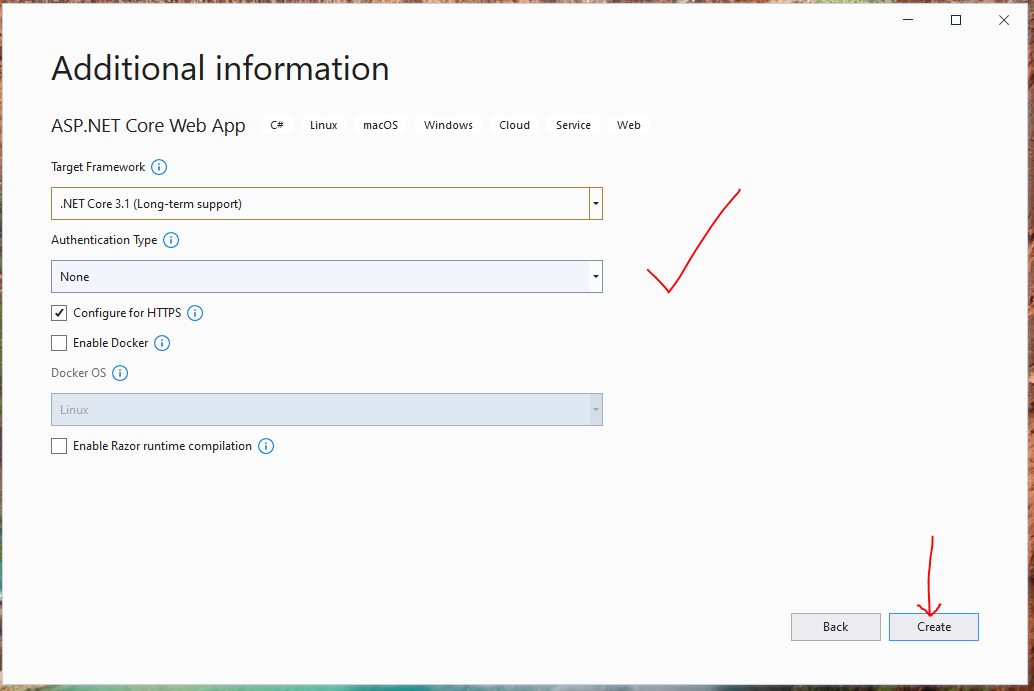The image size is (1034, 691).
Task: Click the disabled Docker OS Linux dropdown
Action: point(326,409)
